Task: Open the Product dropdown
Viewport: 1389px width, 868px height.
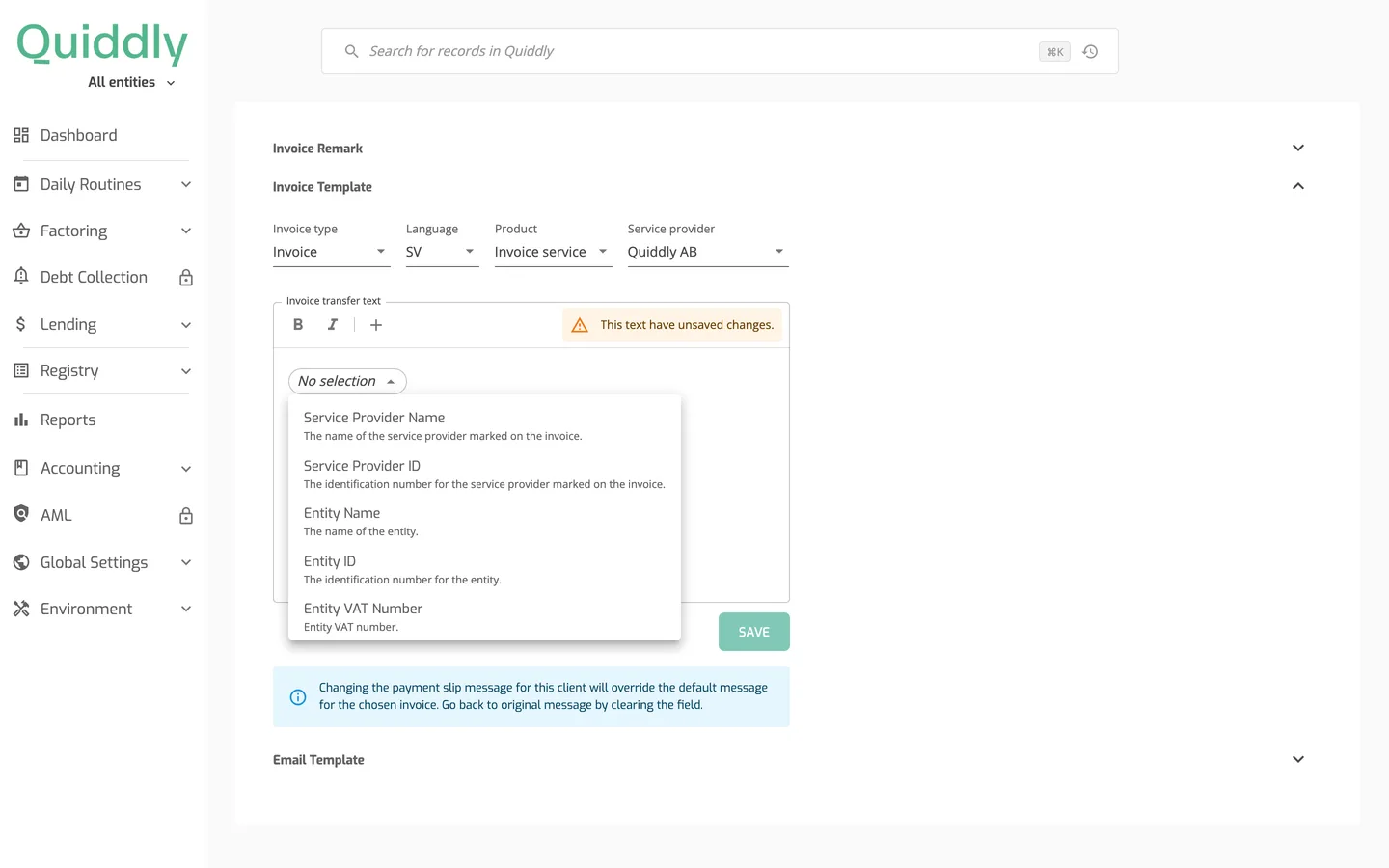Action: pos(553,252)
